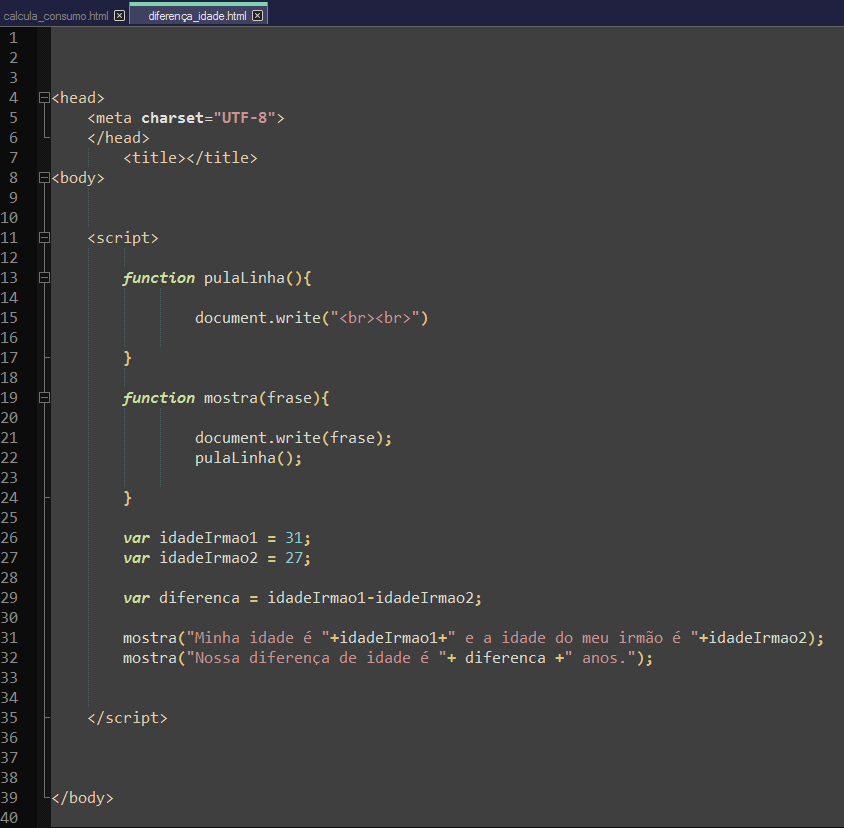Collapse the pulaLinha function fold marker
This screenshot has height=828, width=844.
(x=45, y=278)
